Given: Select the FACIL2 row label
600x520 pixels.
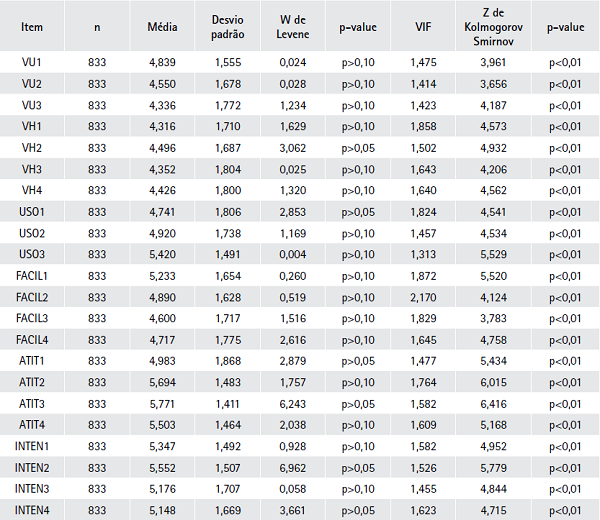Looking at the screenshot, I should (x=32, y=297).
